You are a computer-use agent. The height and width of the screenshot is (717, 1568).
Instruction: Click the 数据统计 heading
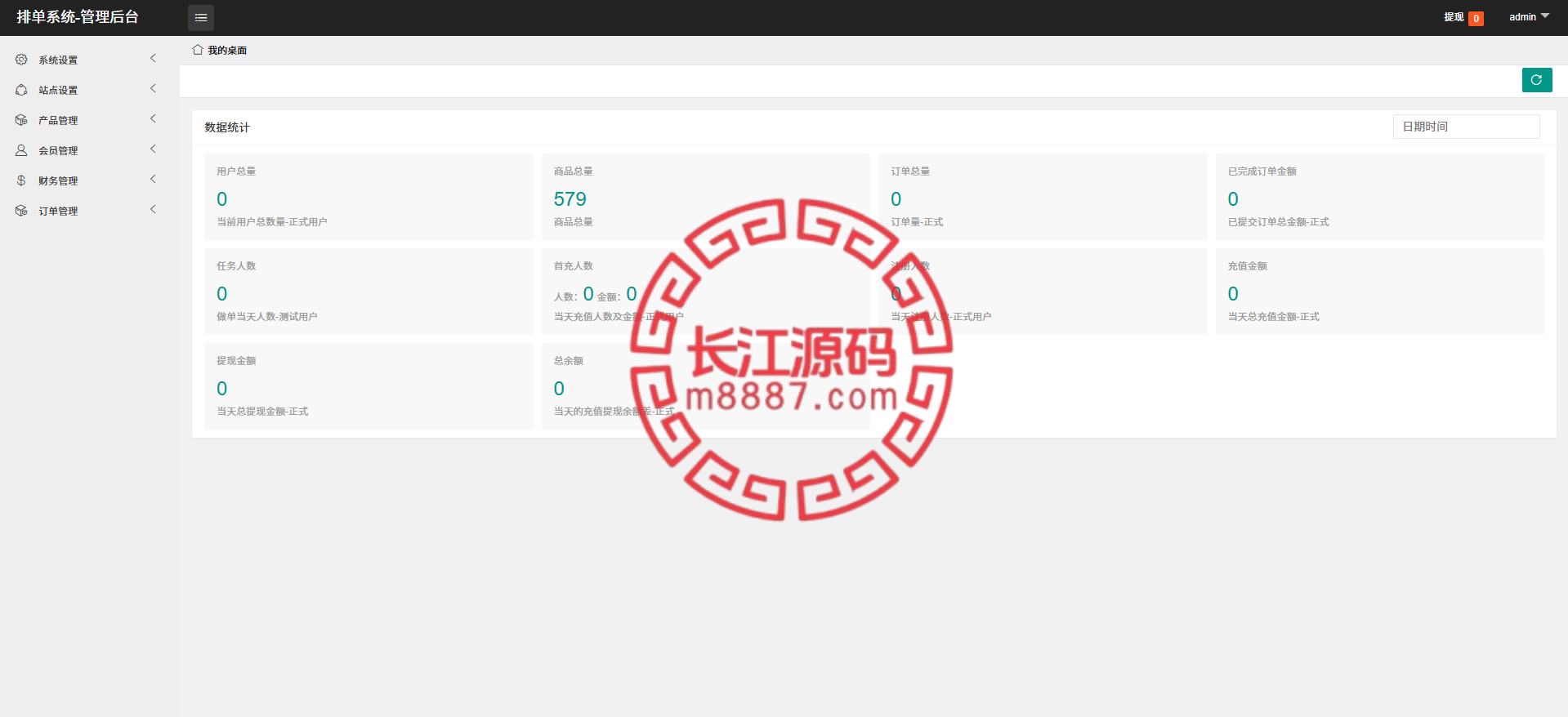pyautogui.click(x=227, y=127)
